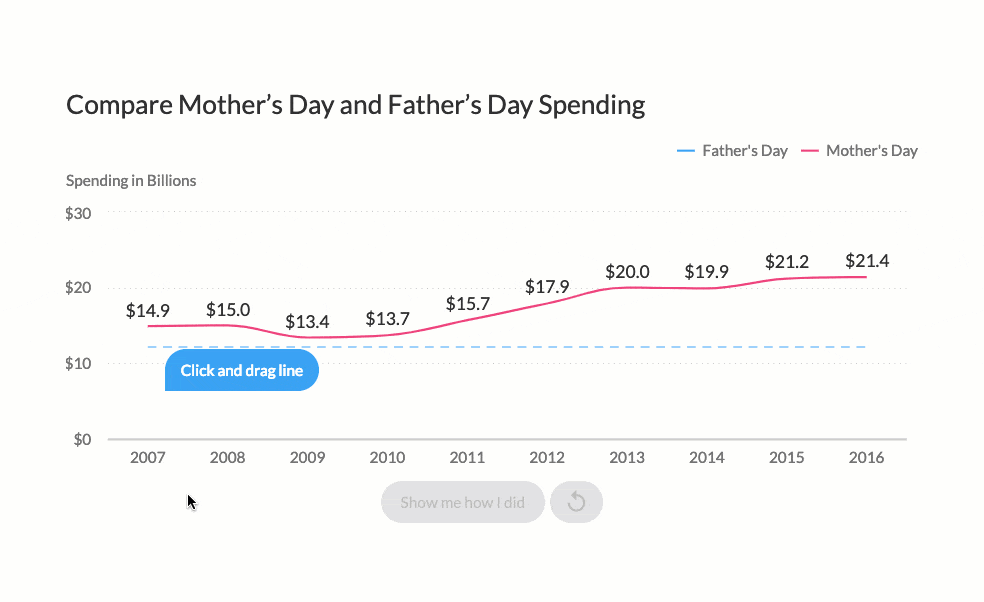
Task: Click the "Click and drag line" tooltip
Action: point(241,371)
